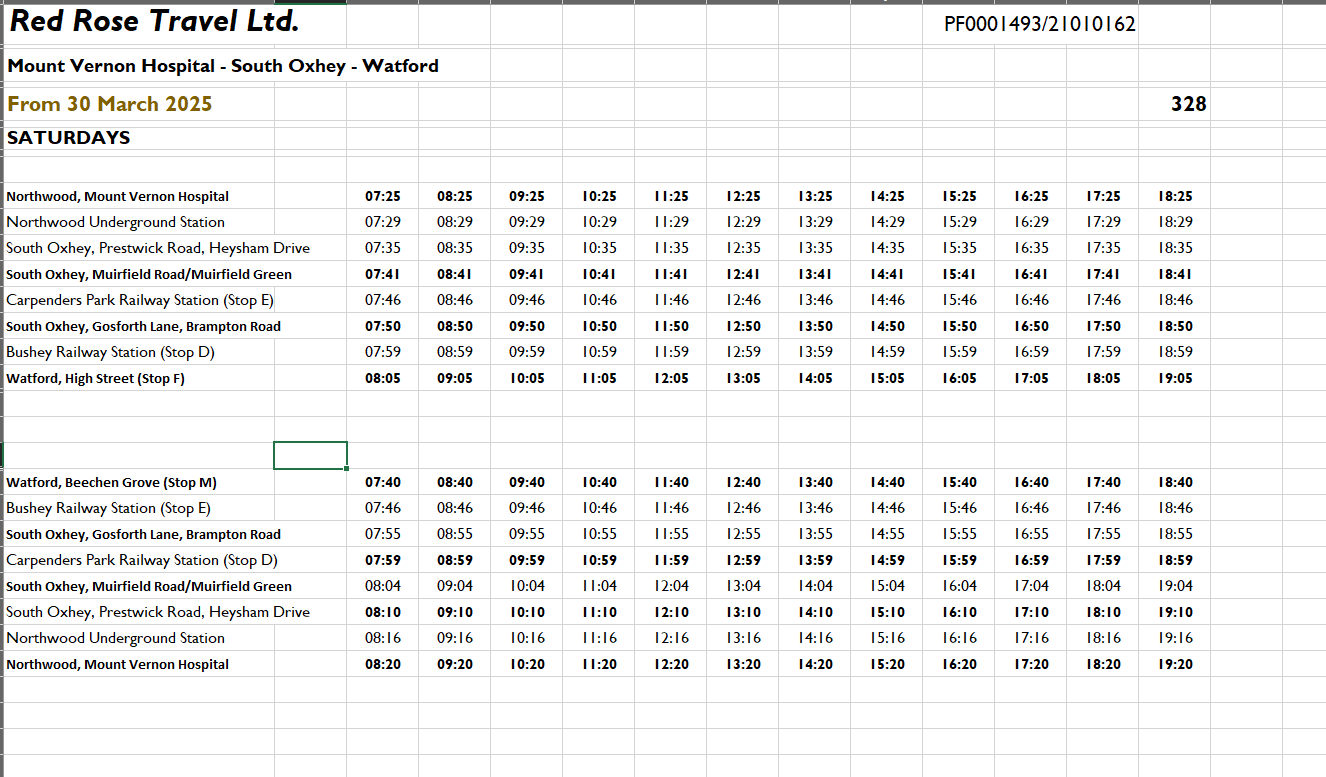
Task: Click 07:40 in Watford, Beechen Grove row
Action: (383, 482)
